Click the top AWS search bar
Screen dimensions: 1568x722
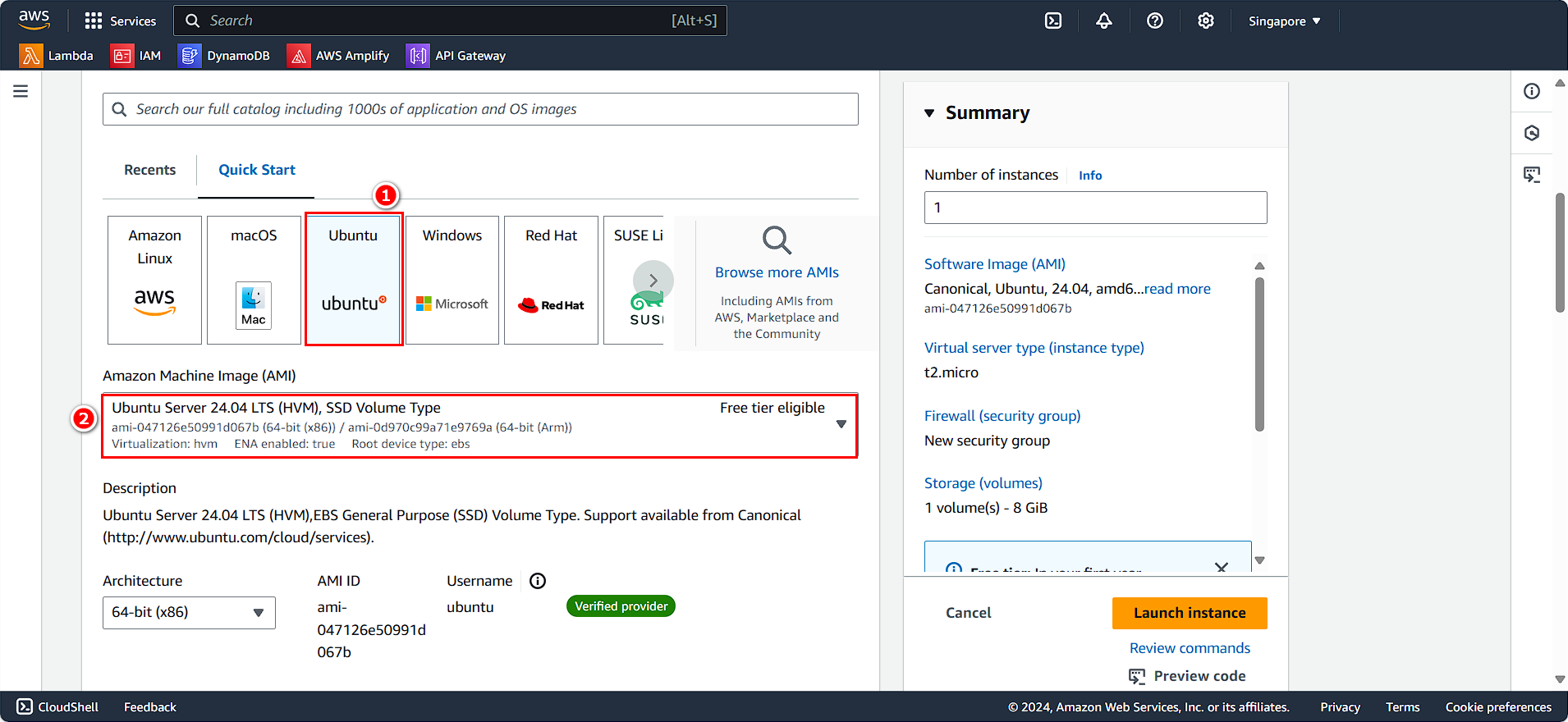(x=450, y=21)
